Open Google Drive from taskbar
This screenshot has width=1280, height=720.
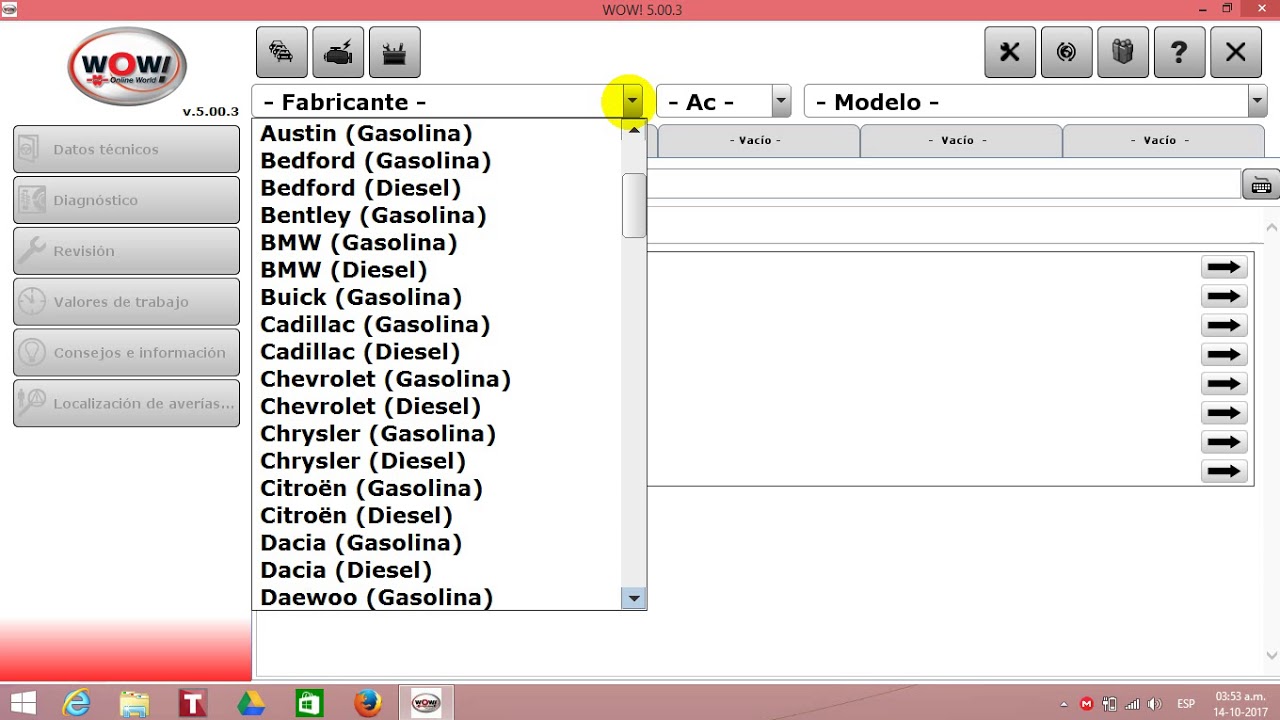251,703
